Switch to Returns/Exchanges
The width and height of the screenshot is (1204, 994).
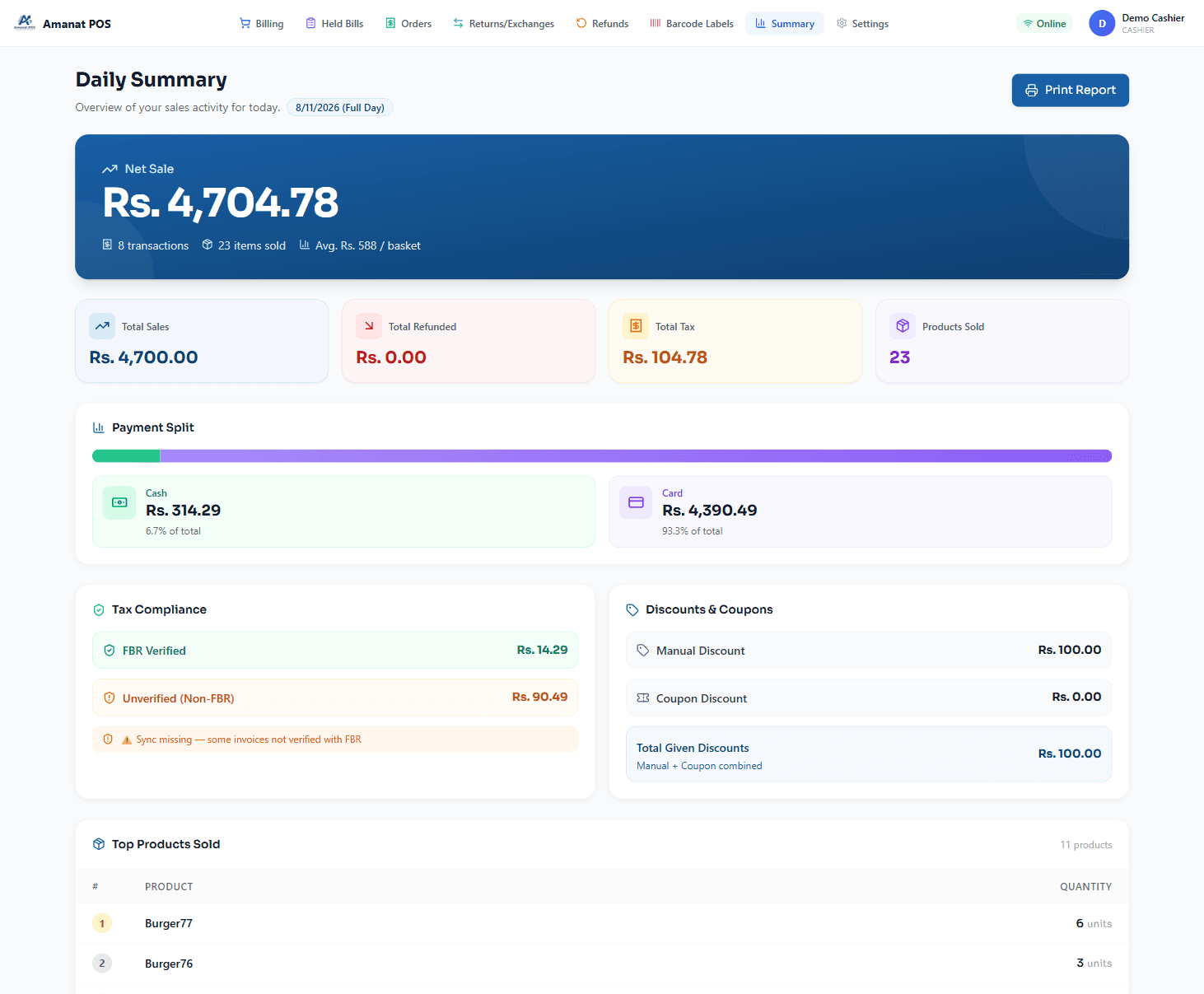(503, 24)
